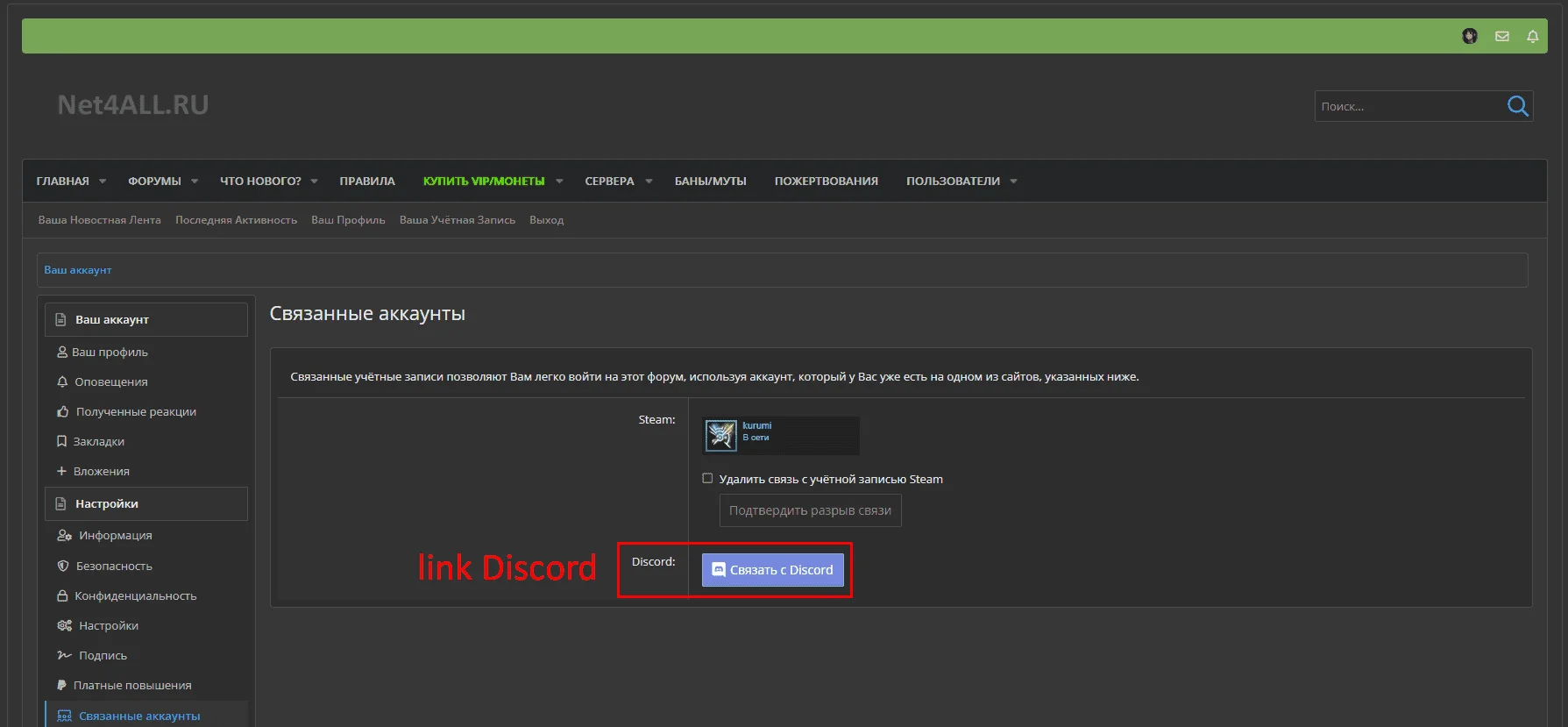Open Безопасность shield sidebar item
Viewport: 1568px width, 727px height.
pyautogui.click(x=113, y=566)
